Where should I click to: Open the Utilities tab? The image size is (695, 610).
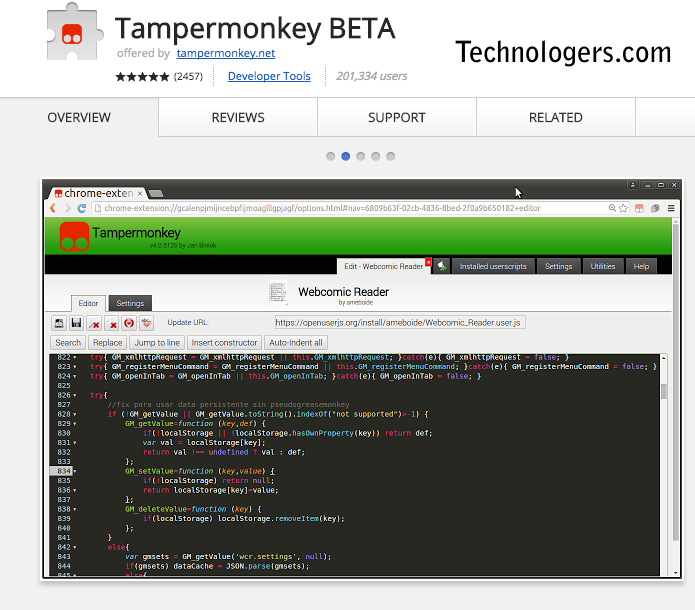tap(603, 266)
